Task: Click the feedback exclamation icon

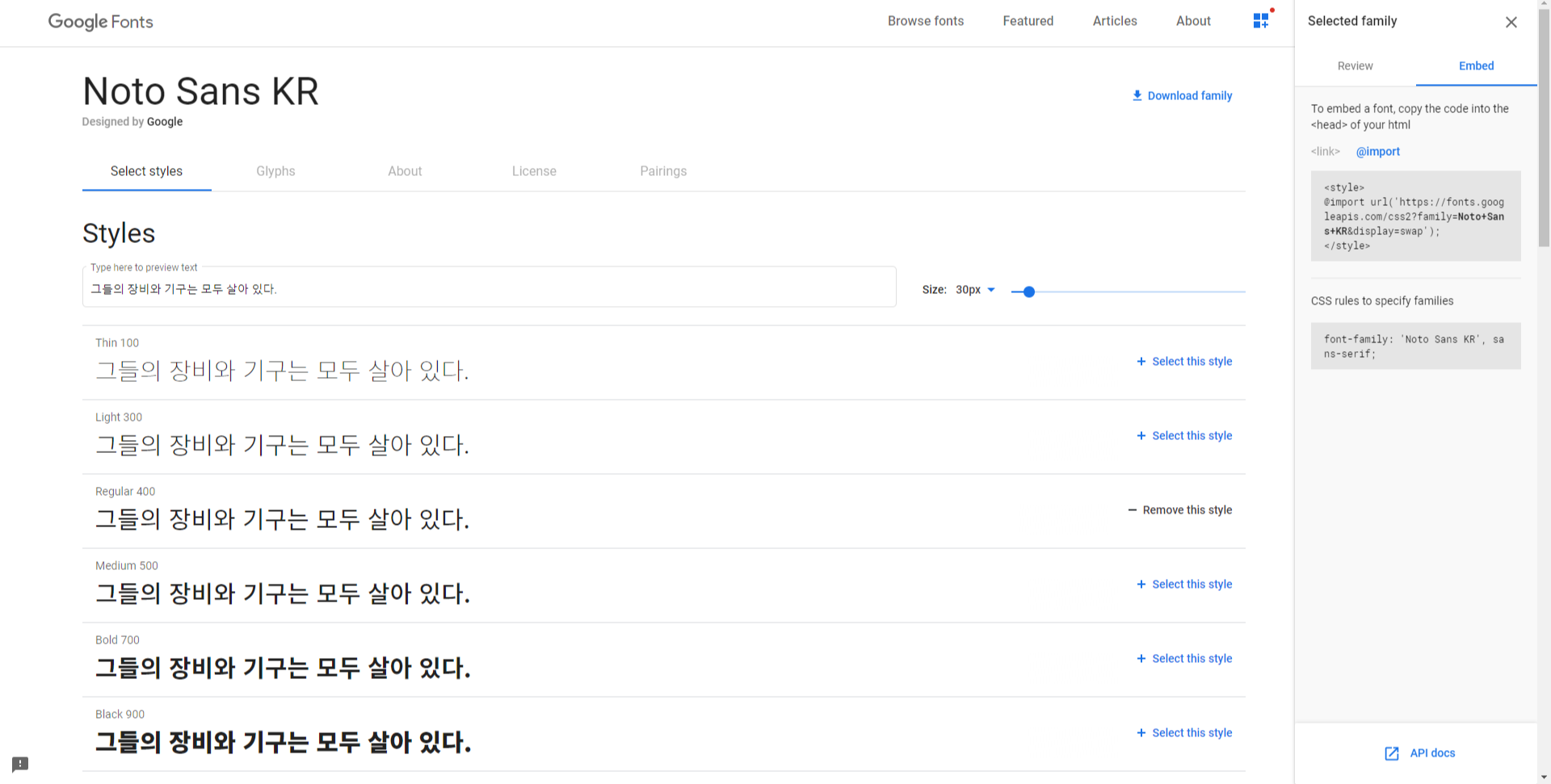Action: click(20, 764)
